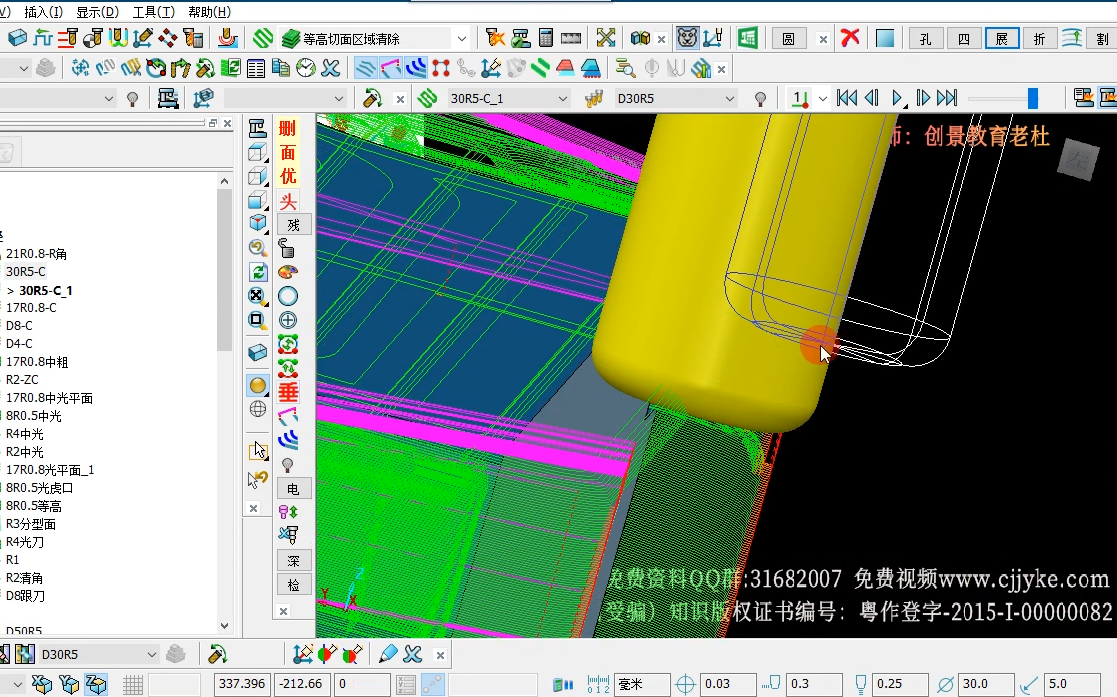
Task: Click the tool pencil icon in bottom toolbar
Action: click(x=388, y=654)
